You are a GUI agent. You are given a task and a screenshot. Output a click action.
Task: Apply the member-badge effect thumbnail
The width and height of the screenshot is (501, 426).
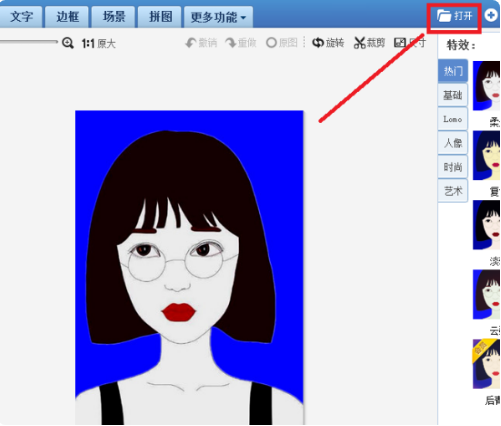(486, 364)
